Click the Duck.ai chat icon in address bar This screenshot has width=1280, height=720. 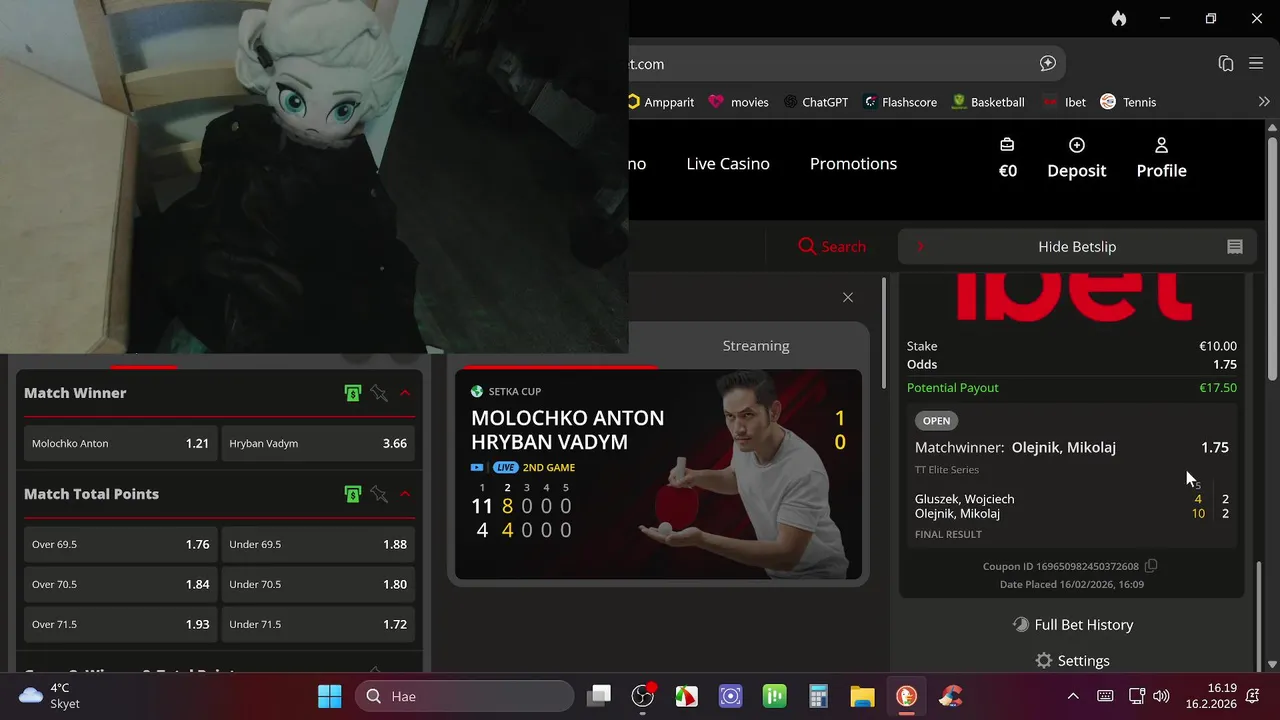[1048, 63]
